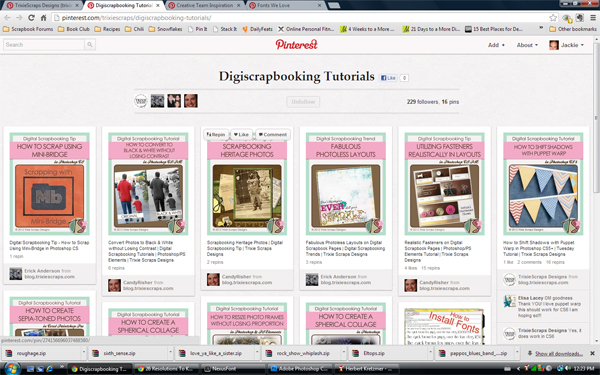
Task: Open the Book Club bookmark folder
Action: pos(73,29)
